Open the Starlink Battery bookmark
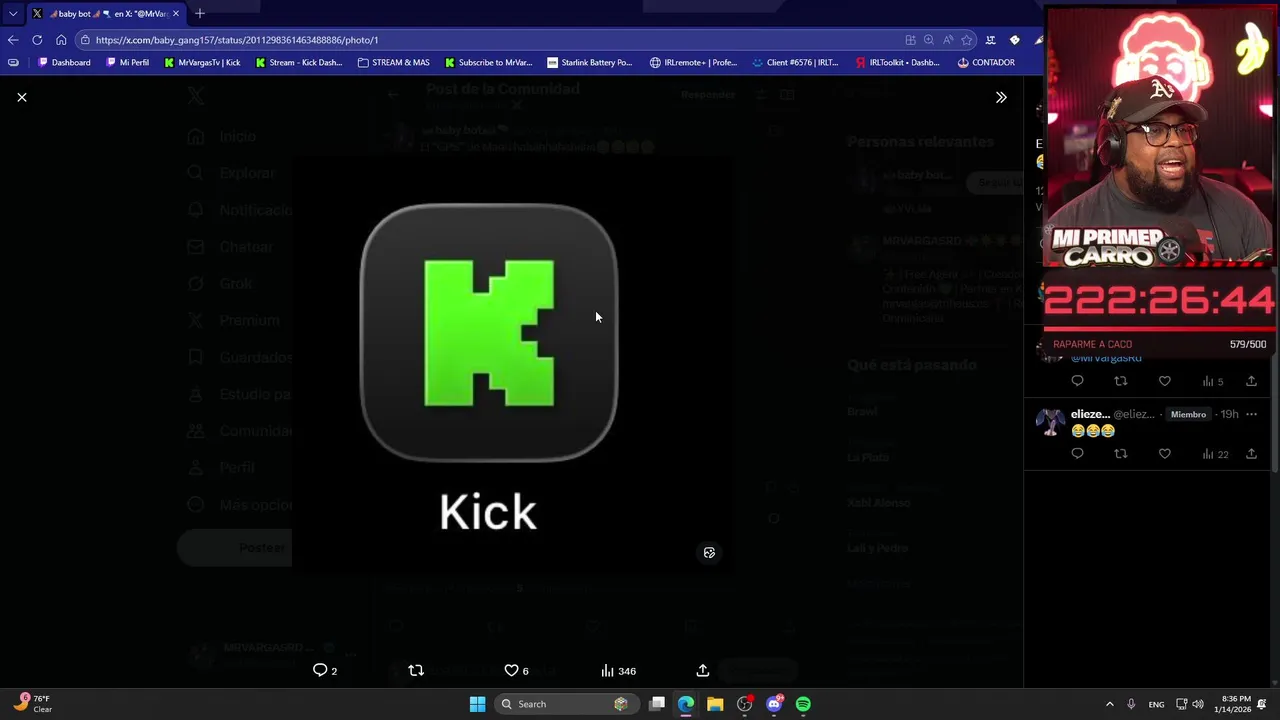1280x720 pixels. click(589, 62)
